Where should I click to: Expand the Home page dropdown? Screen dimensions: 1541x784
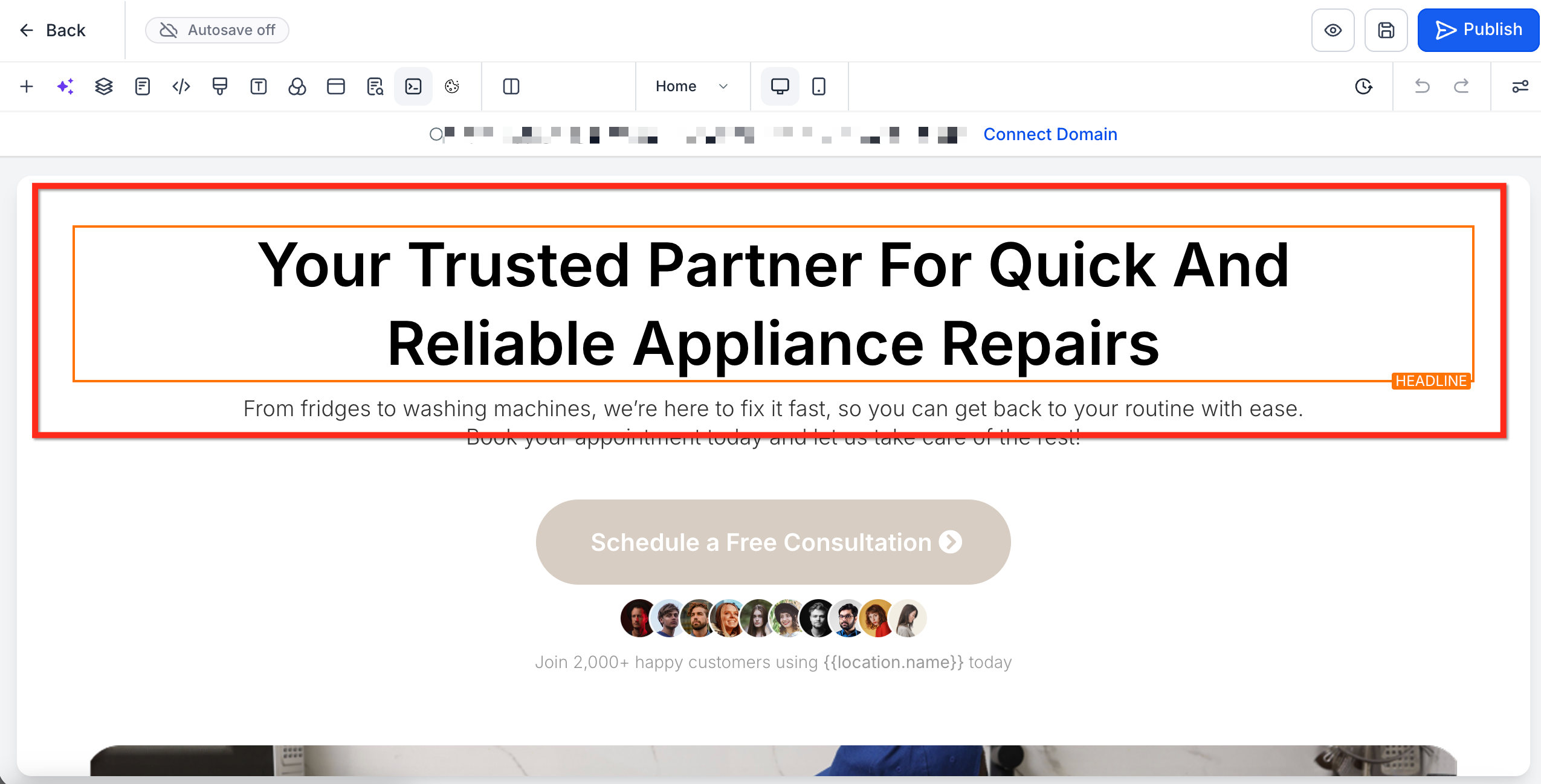tap(676, 86)
